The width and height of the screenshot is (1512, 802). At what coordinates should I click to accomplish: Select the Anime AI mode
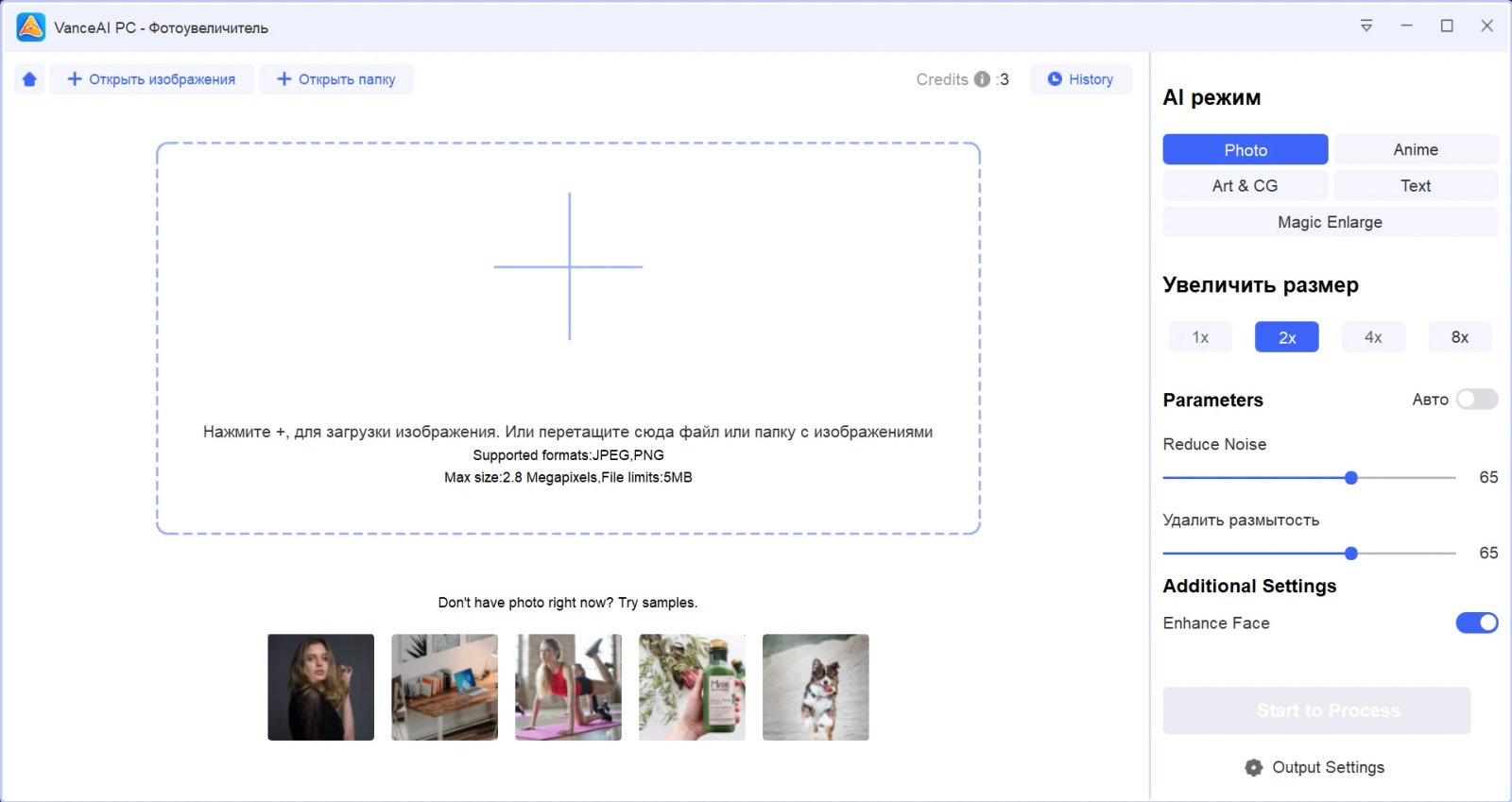(1416, 149)
